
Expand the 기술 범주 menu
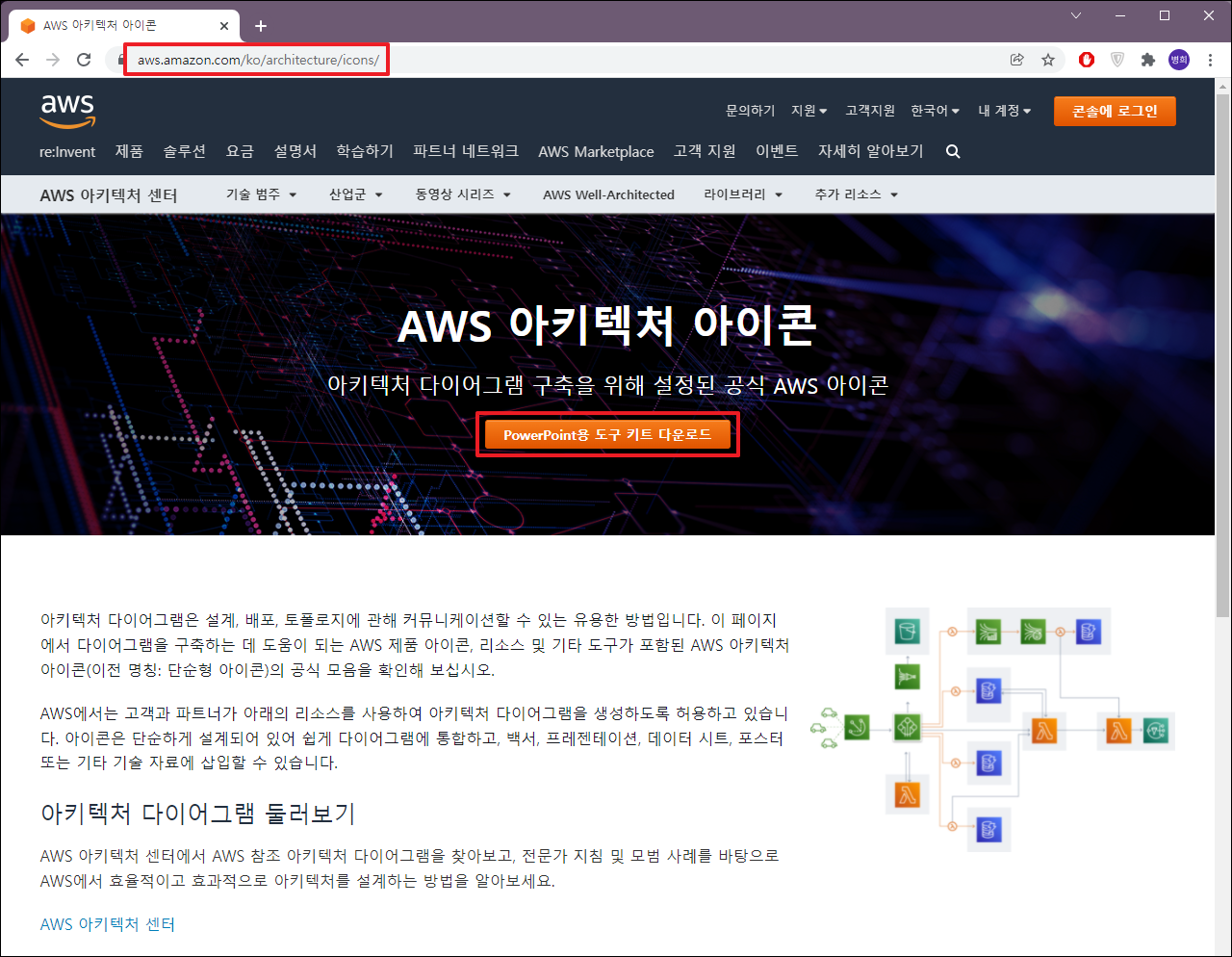(261, 194)
